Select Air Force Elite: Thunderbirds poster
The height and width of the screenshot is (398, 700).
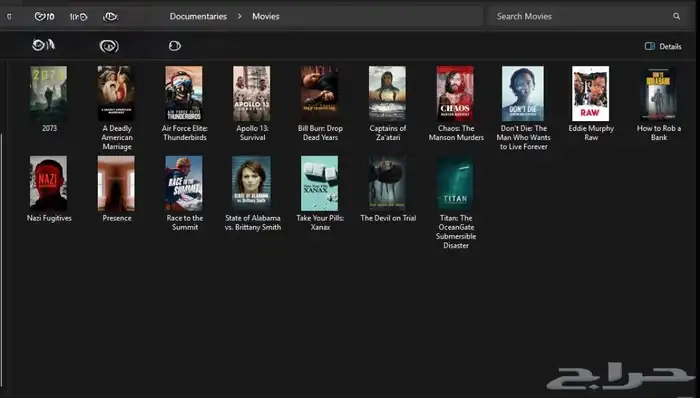click(x=184, y=94)
